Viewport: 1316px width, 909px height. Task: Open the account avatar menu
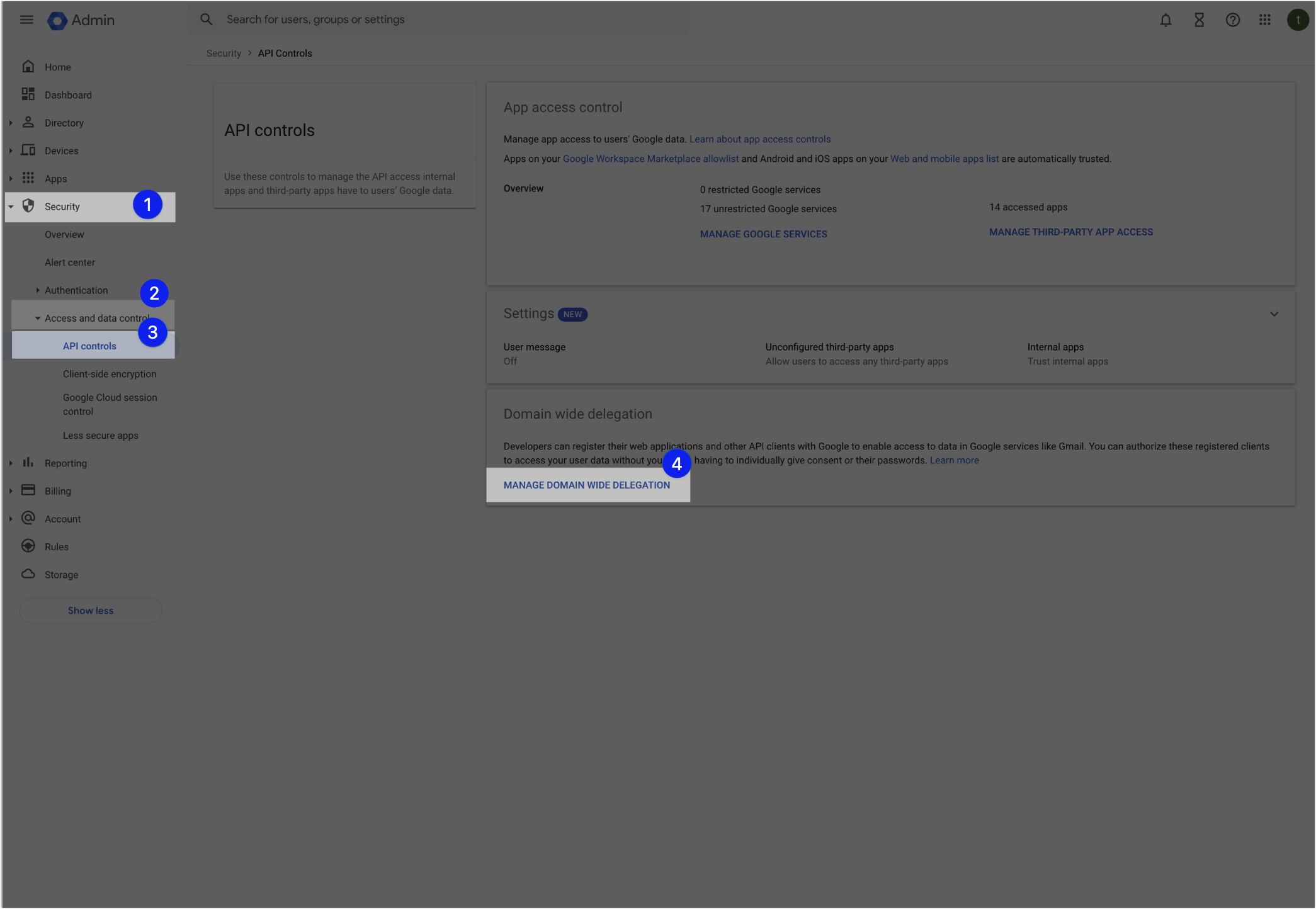tap(1298, 20)
